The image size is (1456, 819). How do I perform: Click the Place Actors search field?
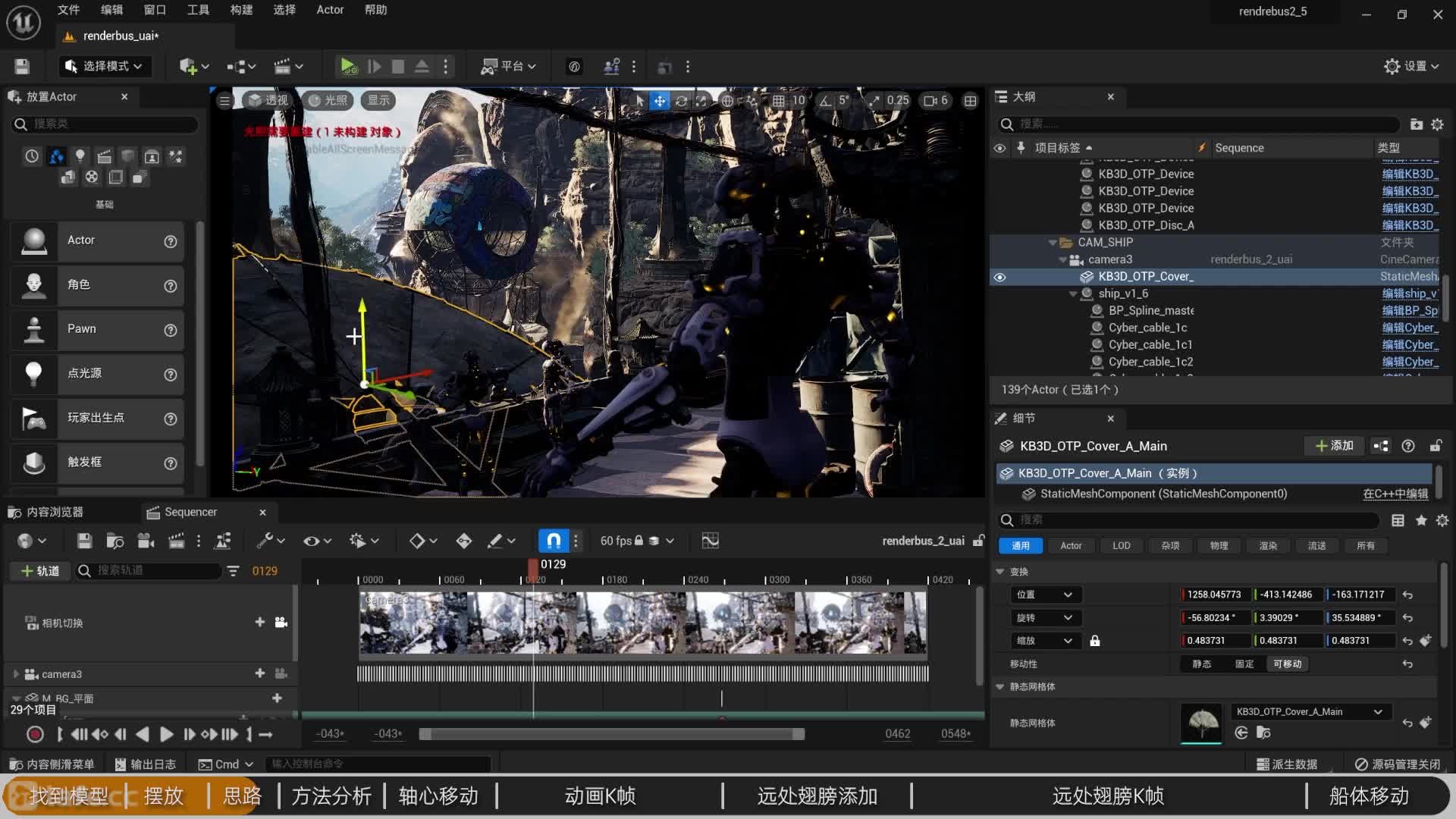click(105, 124)
